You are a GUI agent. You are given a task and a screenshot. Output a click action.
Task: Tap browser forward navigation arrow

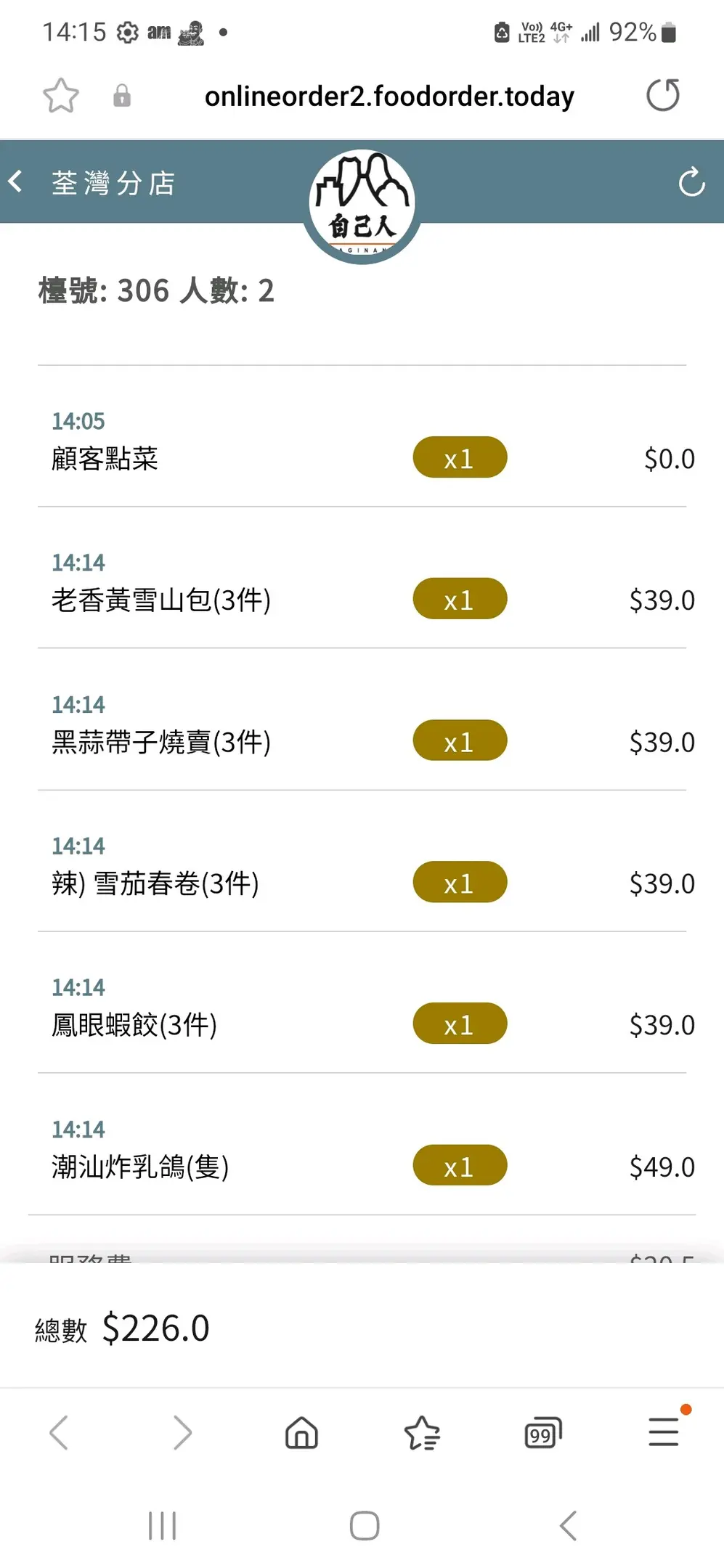(x=182, y=1433)
